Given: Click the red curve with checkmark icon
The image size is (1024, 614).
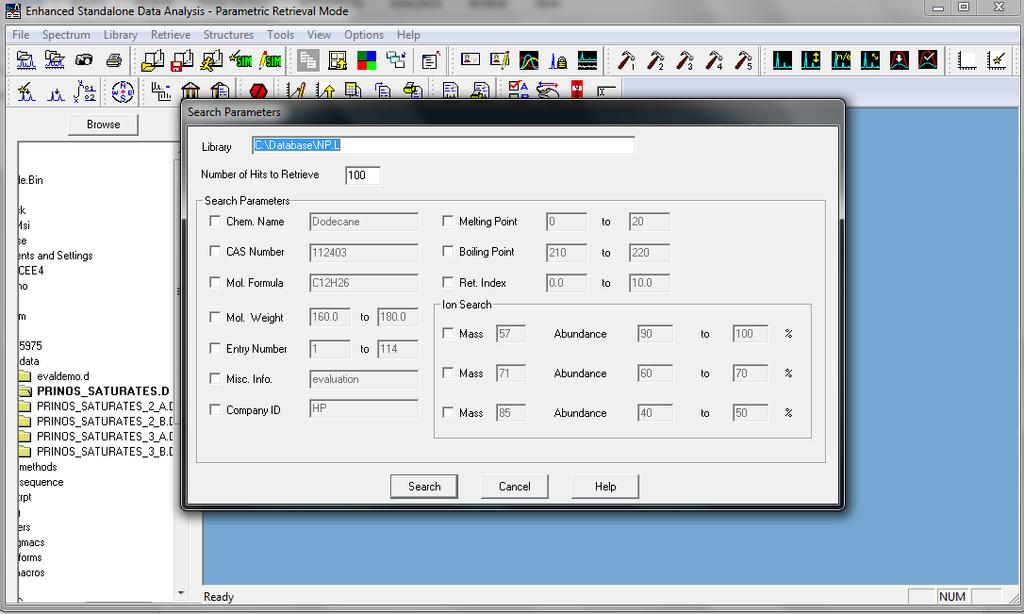Looking at the screenshot, I should pyautogui.click(x=928, y=61).
